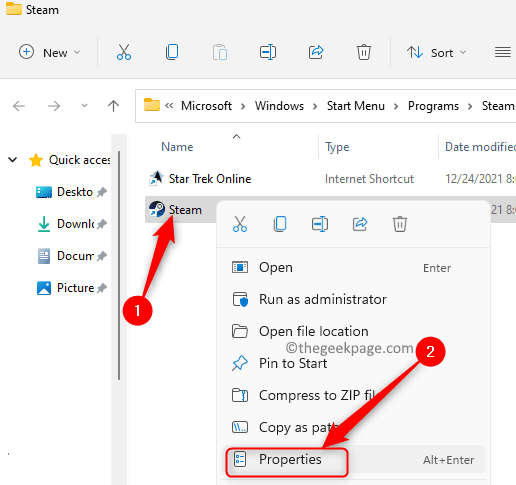This screenshot has width=516, height=485.
Task: Expand chevron after Programs breadcrumb
Action: pos(470,107)
